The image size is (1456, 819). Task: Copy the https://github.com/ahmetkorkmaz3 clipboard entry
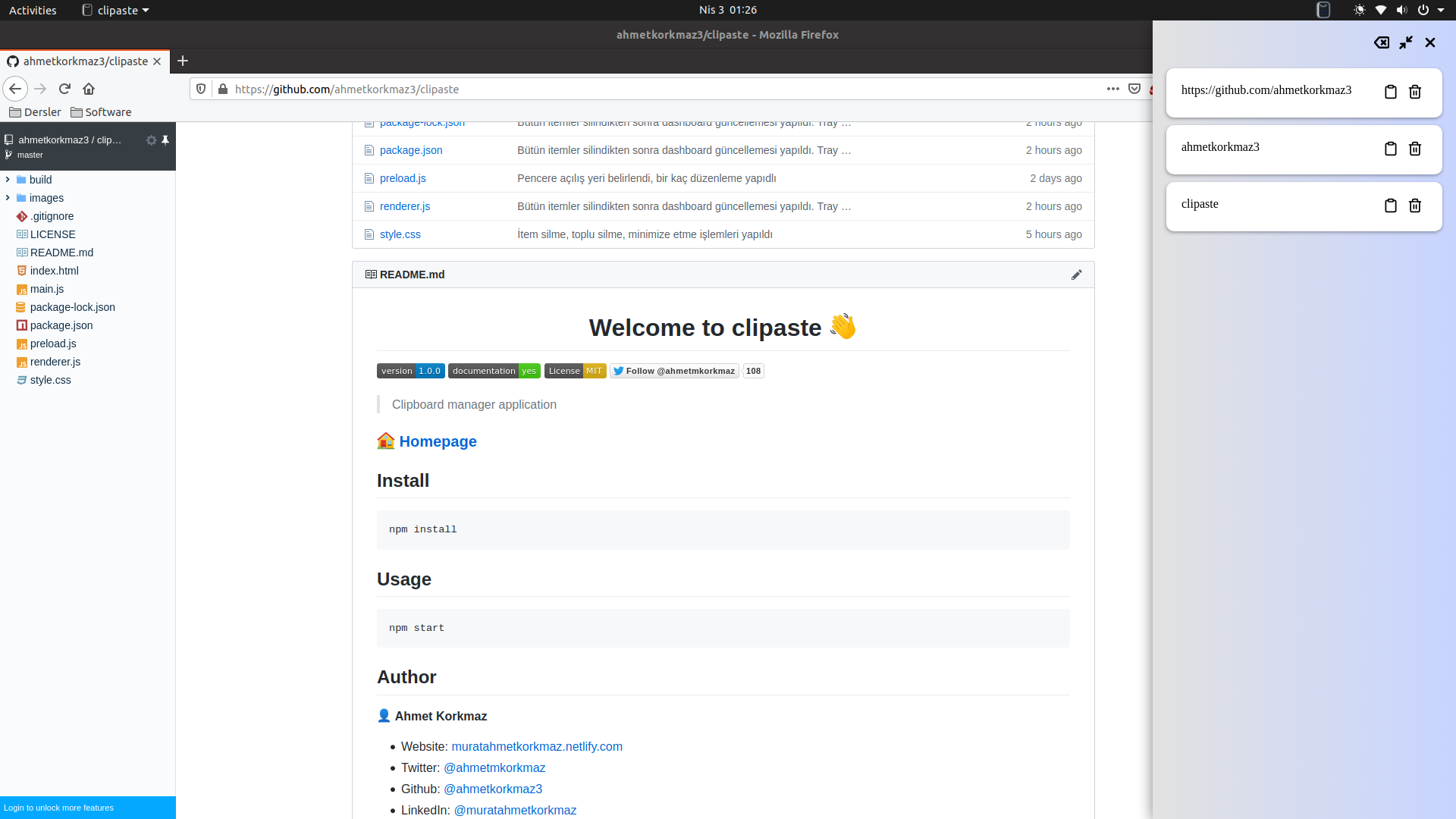[x=1390, y=92]
